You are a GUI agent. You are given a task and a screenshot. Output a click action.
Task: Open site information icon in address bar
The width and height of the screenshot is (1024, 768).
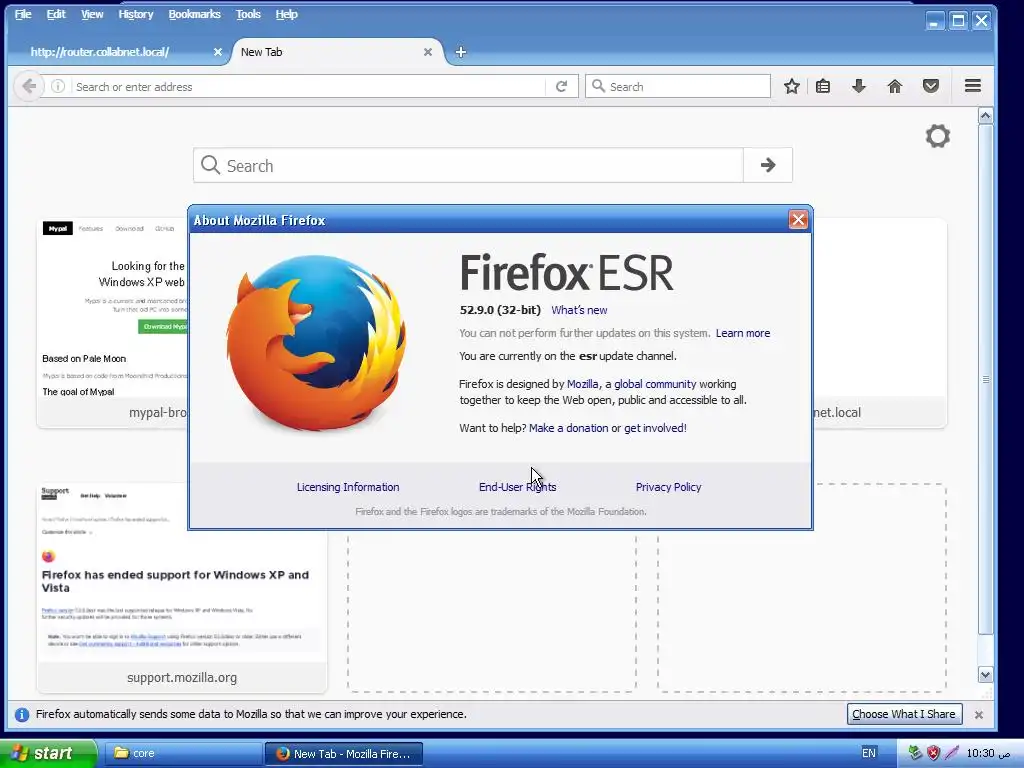coord(58,86)
